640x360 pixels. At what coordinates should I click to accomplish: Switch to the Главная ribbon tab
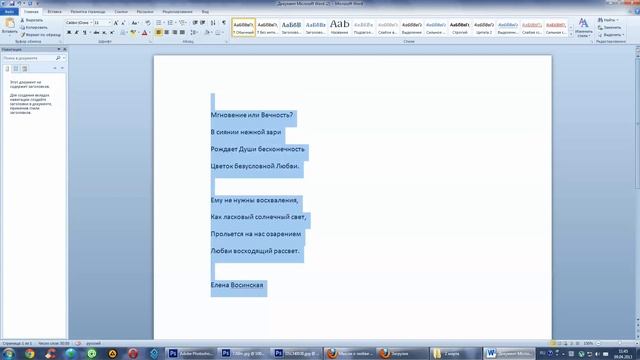31,12
